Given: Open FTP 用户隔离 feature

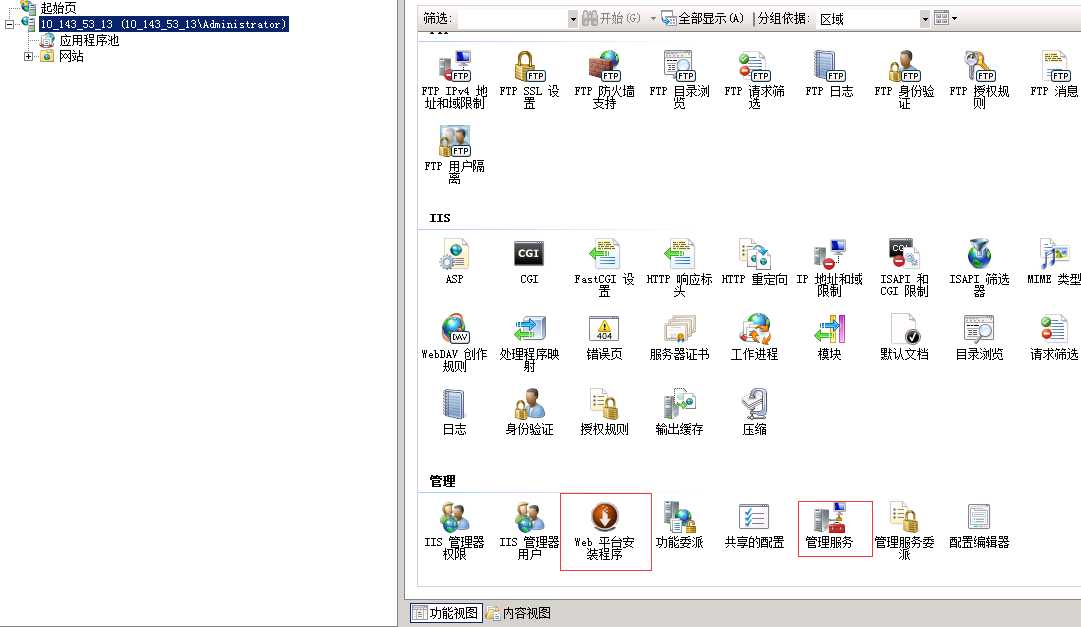Looking at the screenshot, I should (454, 155).
